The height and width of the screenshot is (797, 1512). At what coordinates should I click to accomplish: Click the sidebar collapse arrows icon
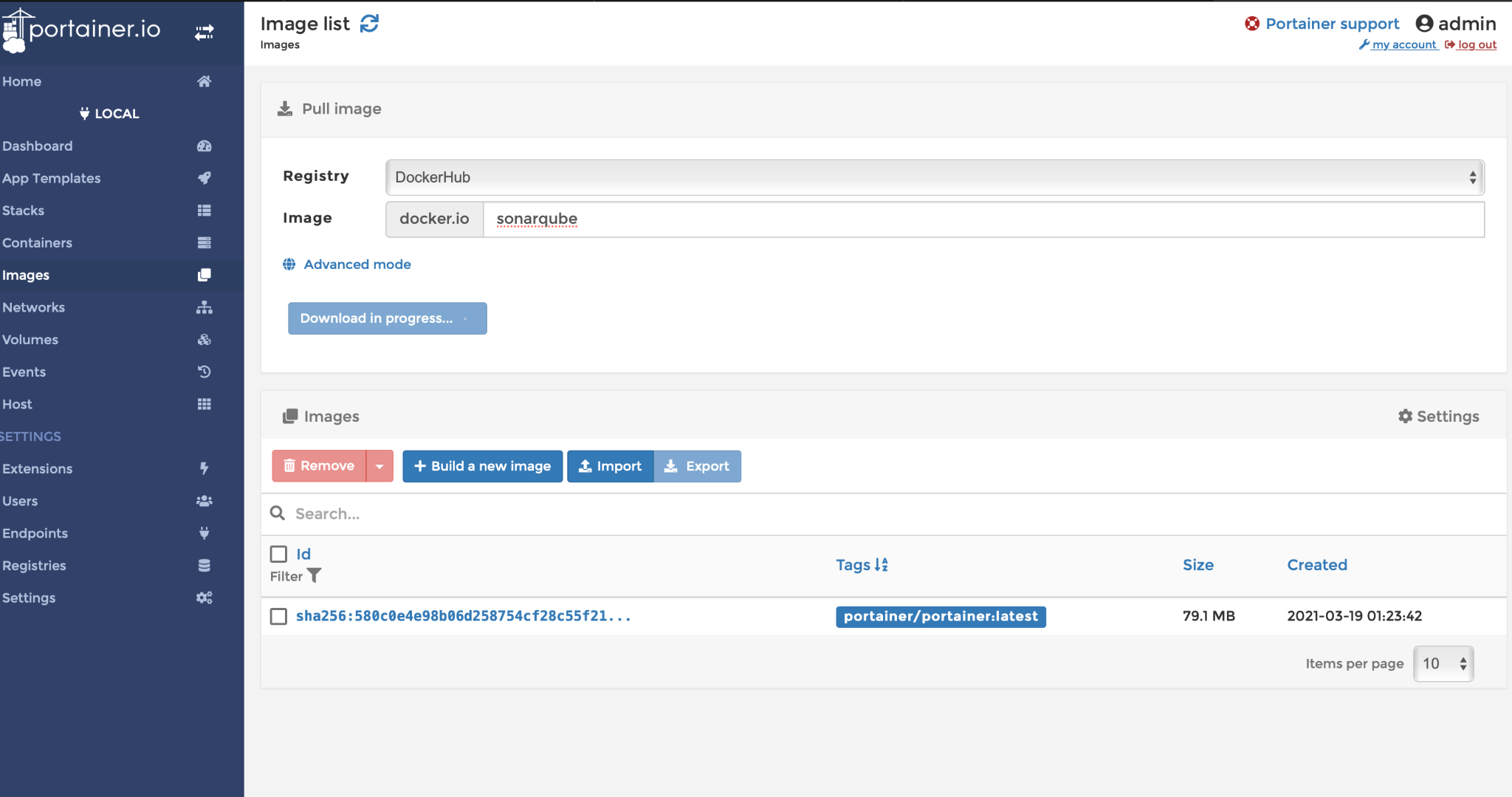pyautogui.click(x=205, y=32)
